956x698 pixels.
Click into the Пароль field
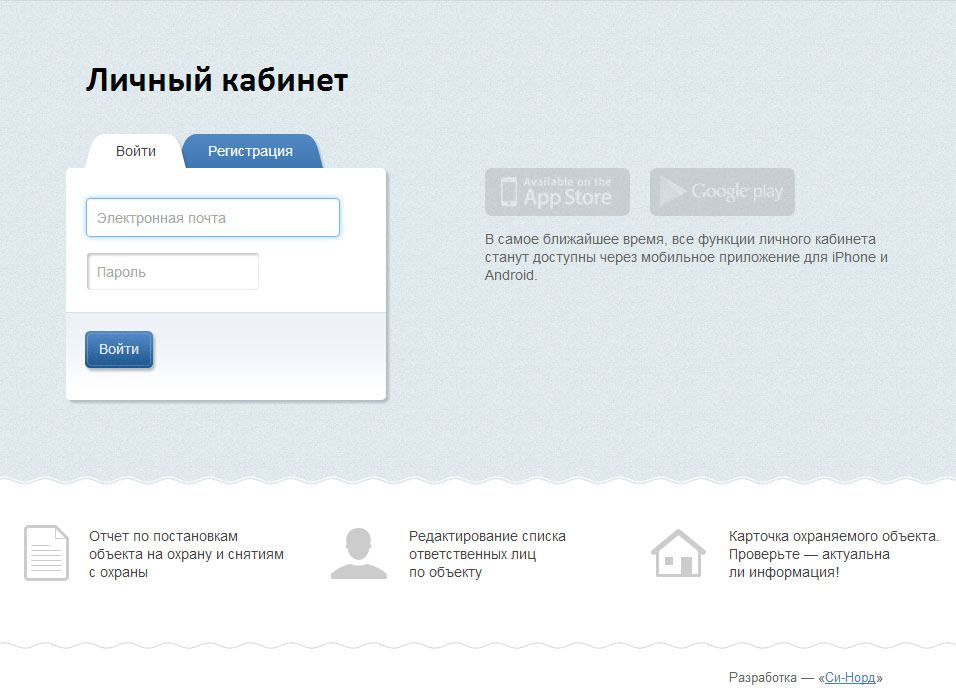[x=173, y=272]
